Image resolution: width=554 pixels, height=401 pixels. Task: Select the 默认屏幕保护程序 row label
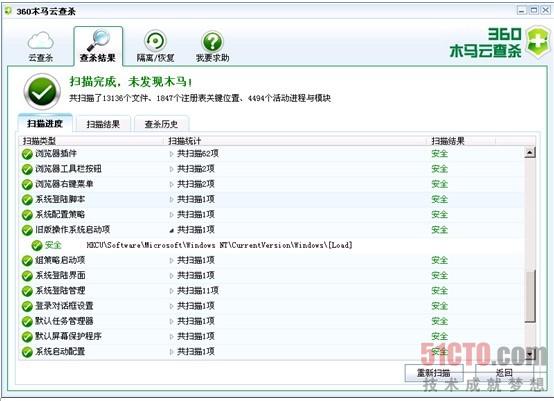(x=68, y=336)
